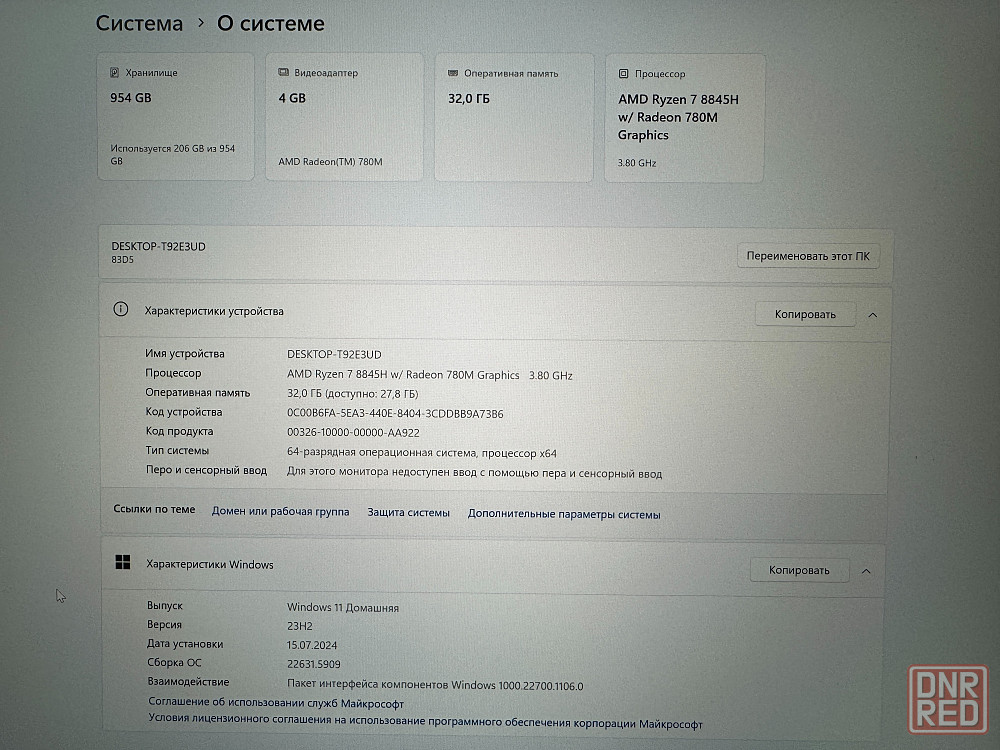Open the Защита системы link
Screen dimensions: 1000x750
[x=408, y=513]
